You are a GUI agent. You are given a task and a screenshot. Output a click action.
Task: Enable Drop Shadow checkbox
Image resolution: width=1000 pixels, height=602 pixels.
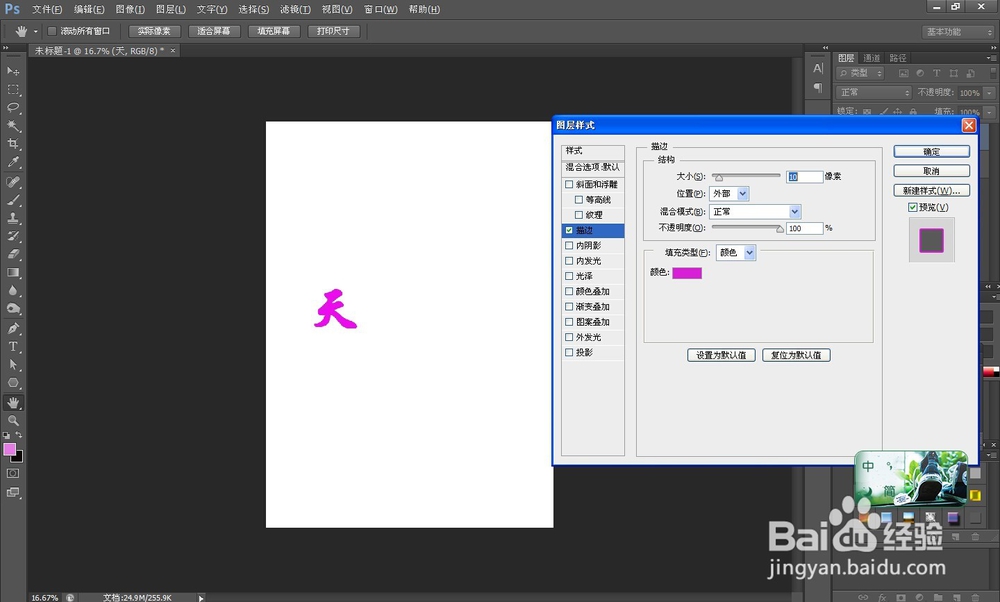coord(569,352)
